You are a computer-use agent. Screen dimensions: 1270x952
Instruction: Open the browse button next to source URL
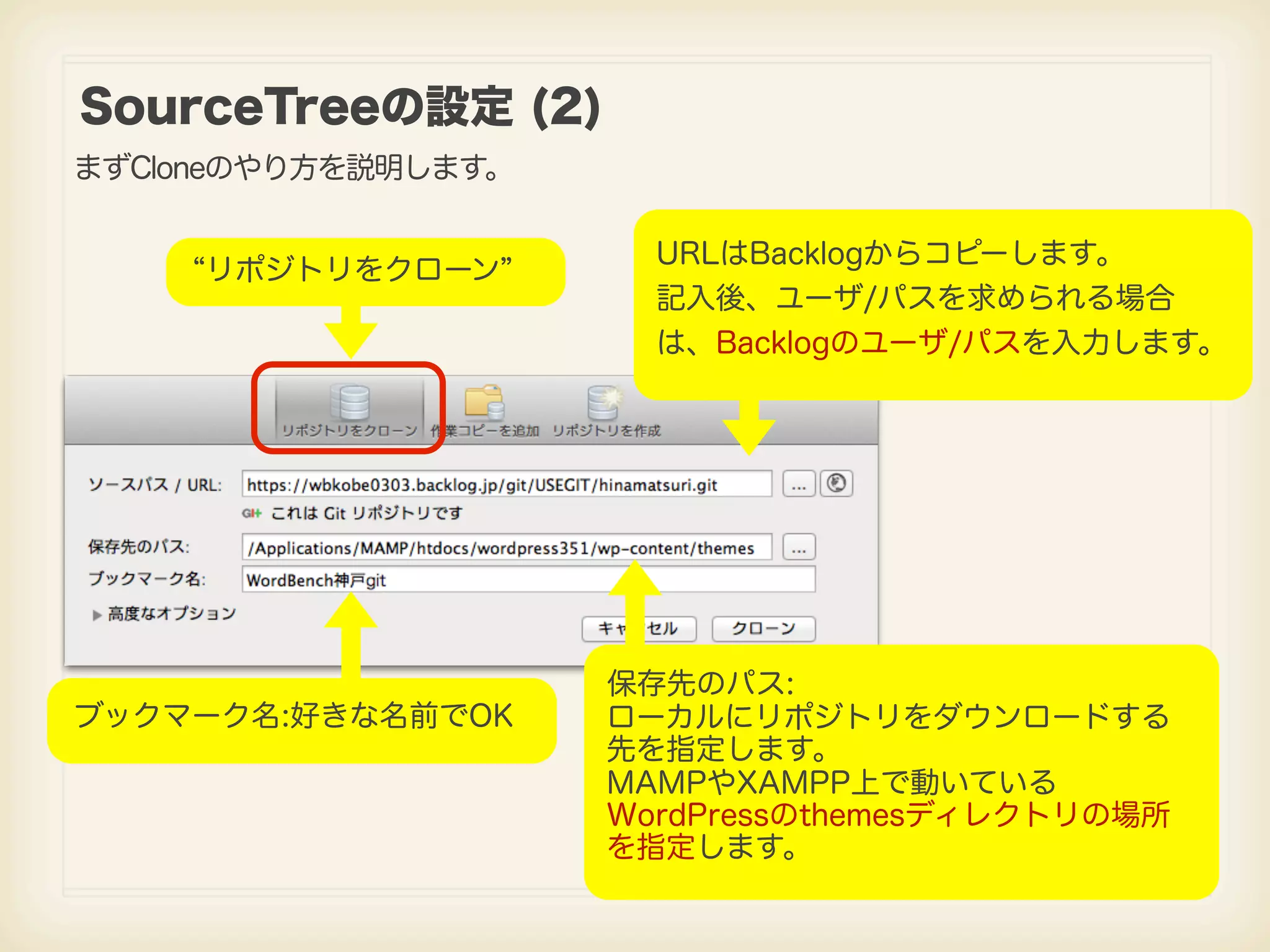tap(799, 485)
